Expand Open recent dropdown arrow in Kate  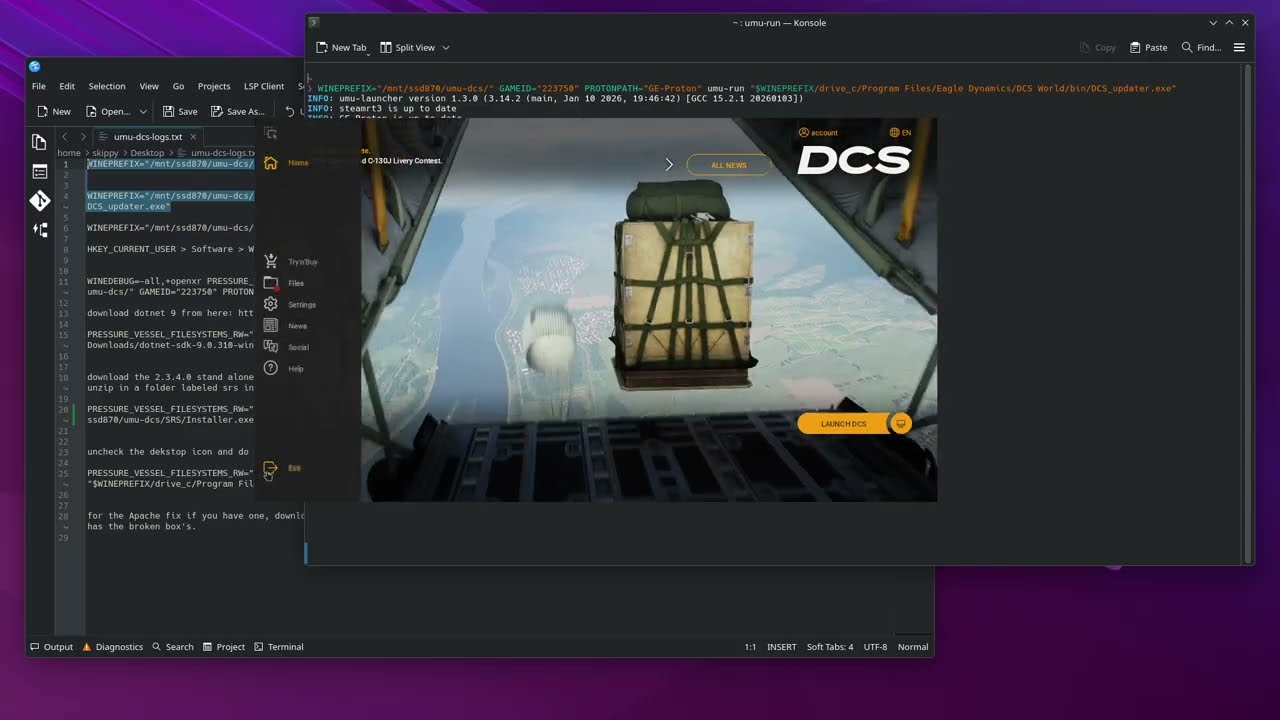pyautogui.click(x=144, y=111)
